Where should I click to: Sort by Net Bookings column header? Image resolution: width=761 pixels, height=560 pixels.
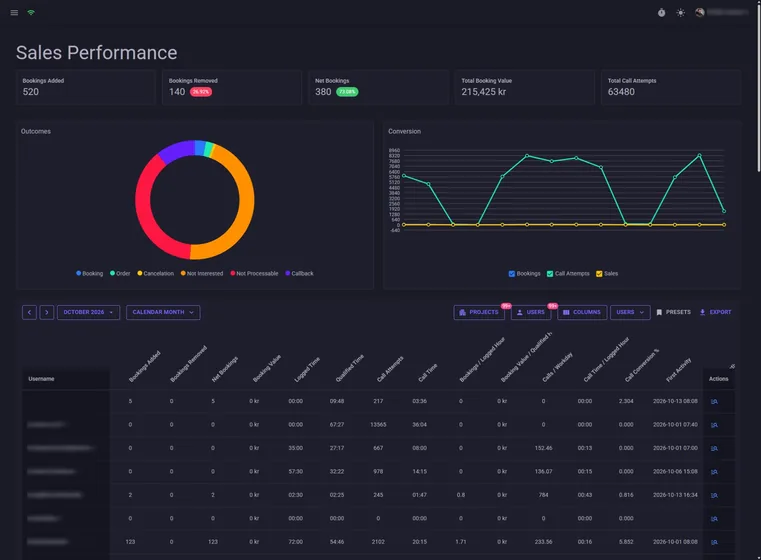224,369
